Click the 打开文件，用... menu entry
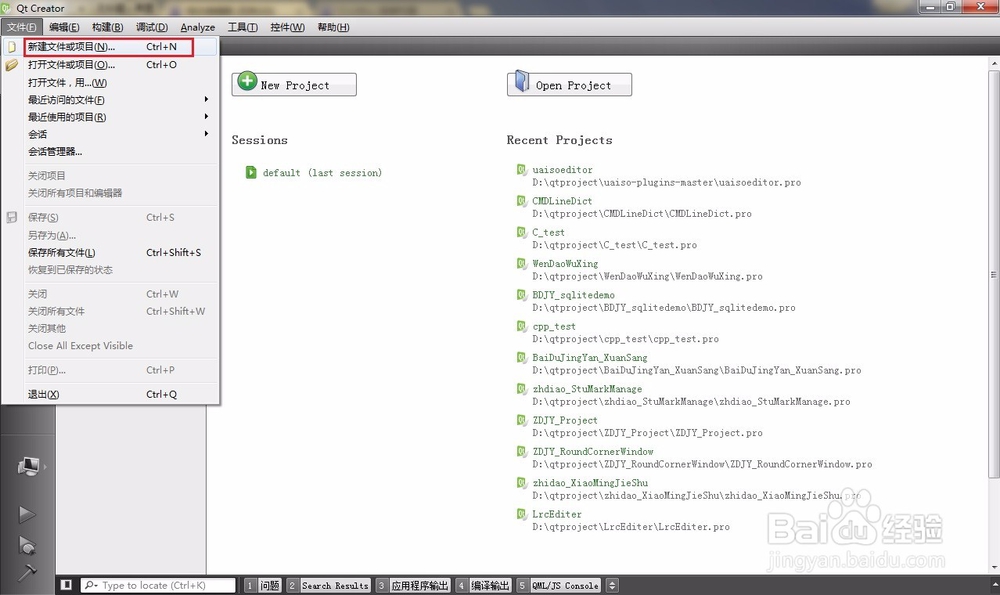 coord(110,82)
